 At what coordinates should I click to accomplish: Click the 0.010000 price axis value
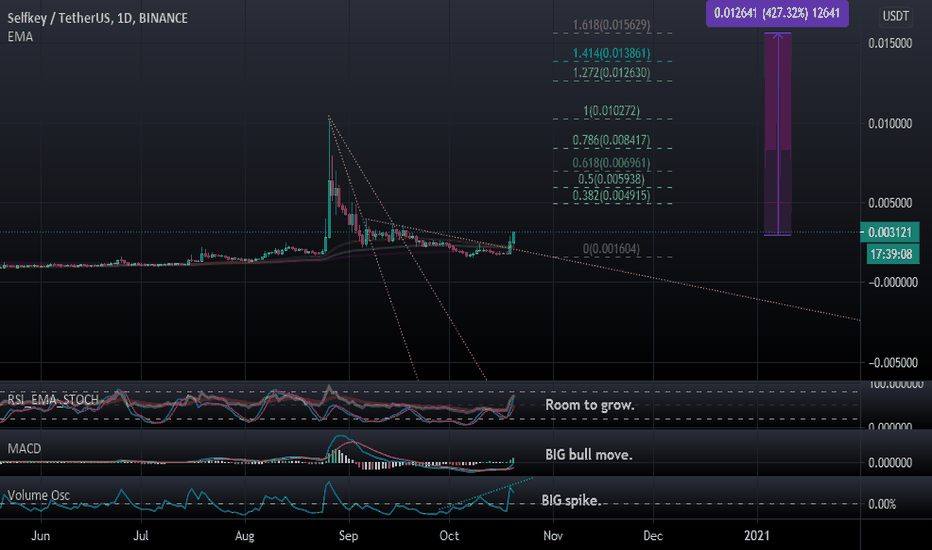click(x=890, y=124)
